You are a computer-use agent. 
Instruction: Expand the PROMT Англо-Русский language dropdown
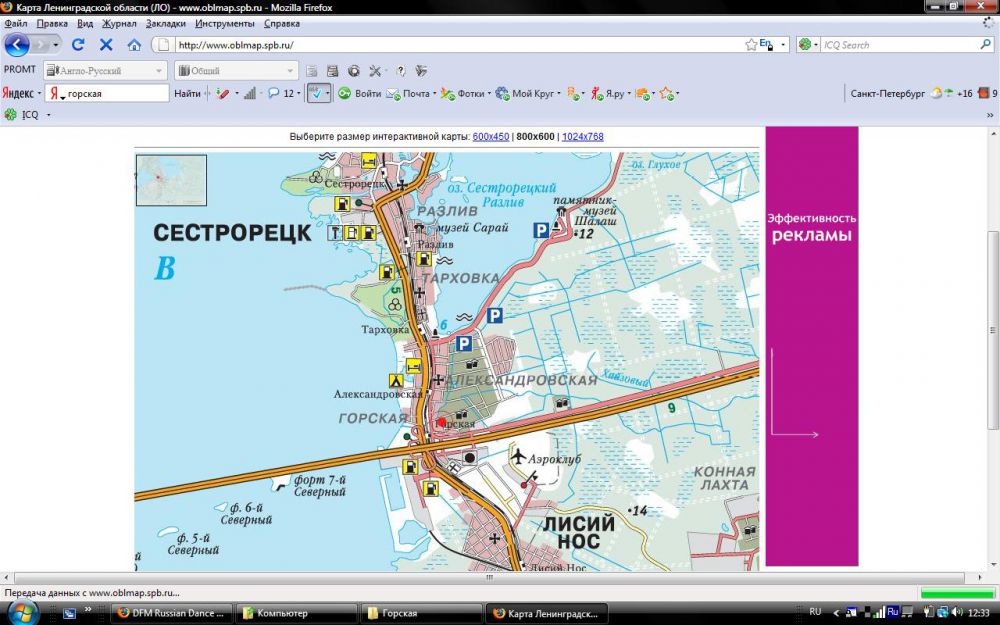[159, 71]
